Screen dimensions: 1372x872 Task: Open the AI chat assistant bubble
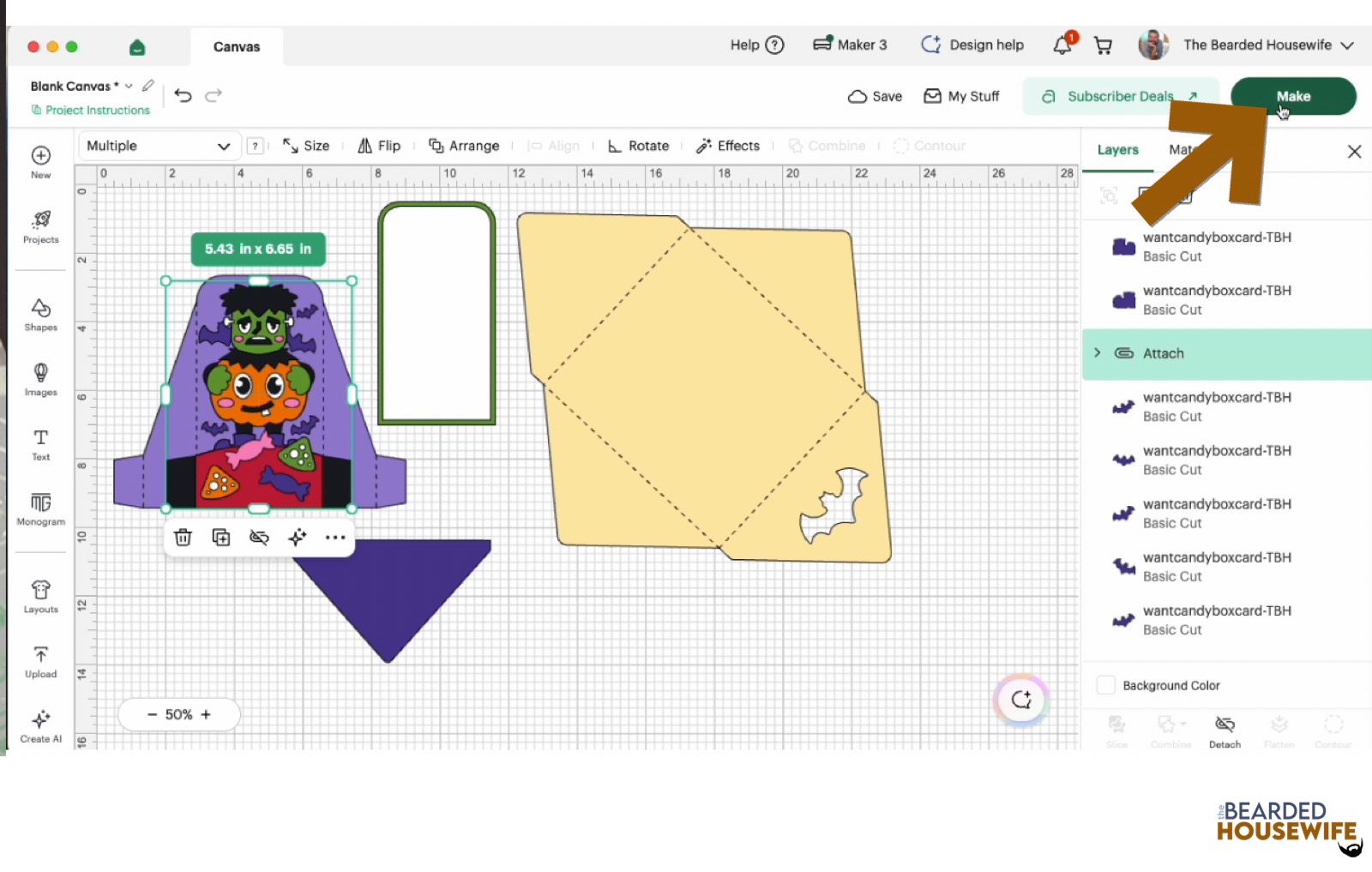pyautogui.click(x=1021, y=700)
